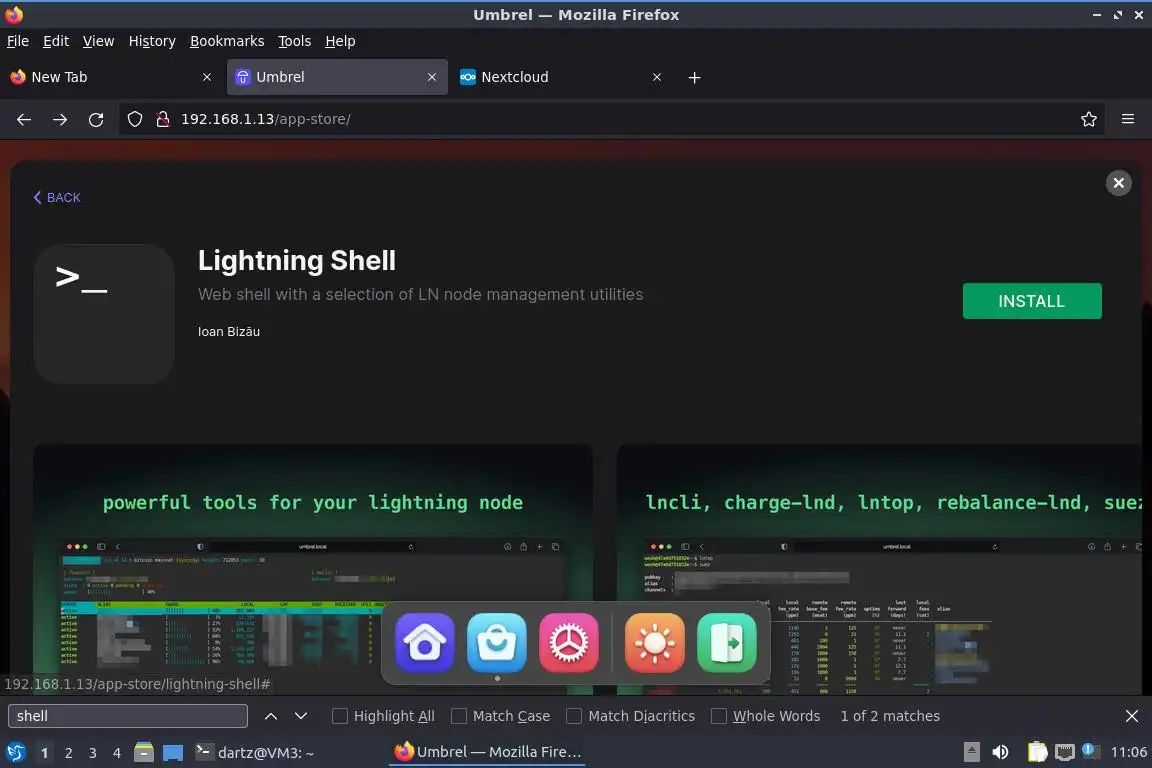The width and height of the screenshot is (1152, 768).
Task: Open the History menu
Action: [152, 41]
